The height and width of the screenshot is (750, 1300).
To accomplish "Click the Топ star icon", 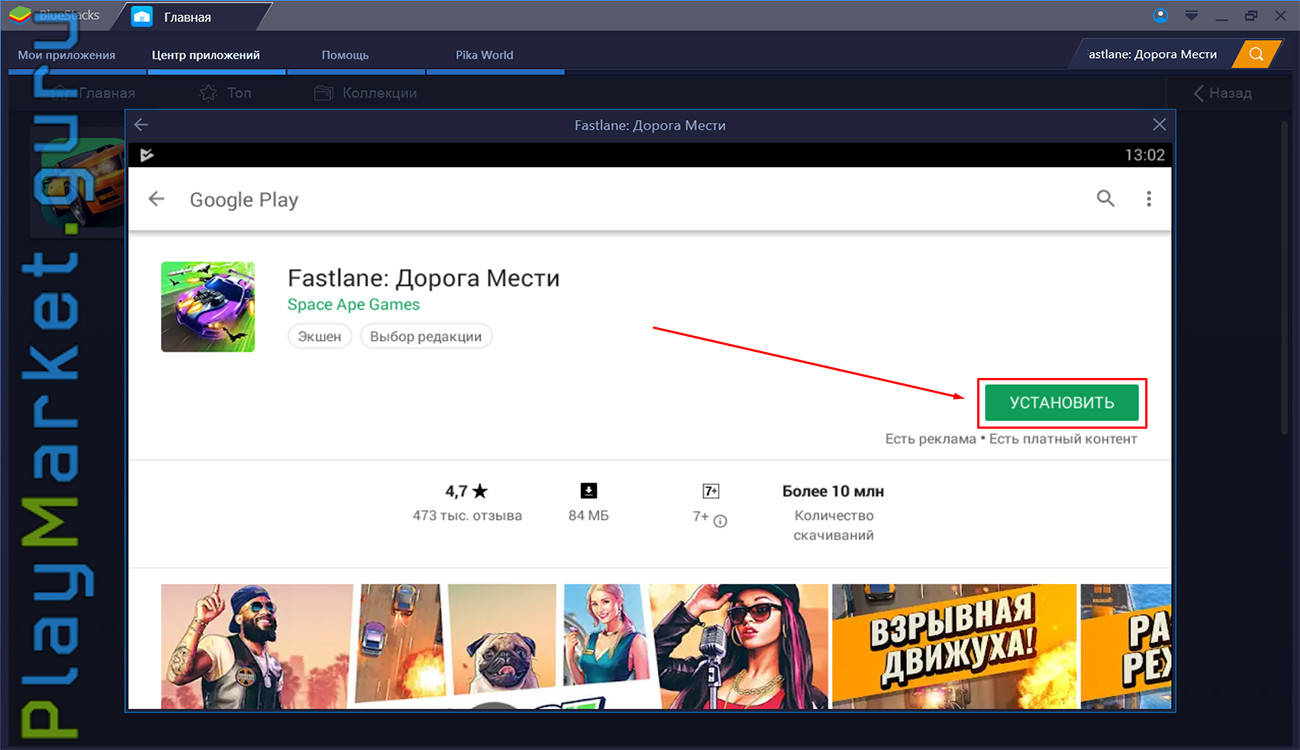I will pos(208,93).
